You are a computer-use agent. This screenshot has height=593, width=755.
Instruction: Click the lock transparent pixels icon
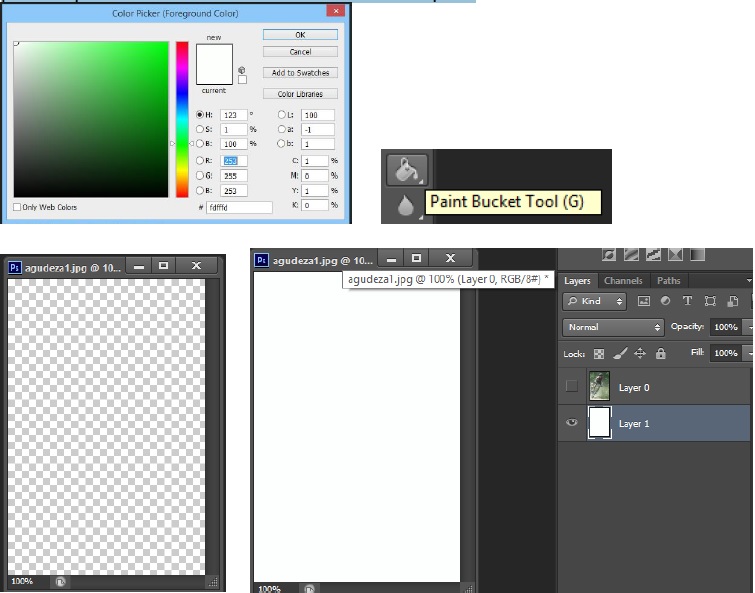tap(599, 354)
